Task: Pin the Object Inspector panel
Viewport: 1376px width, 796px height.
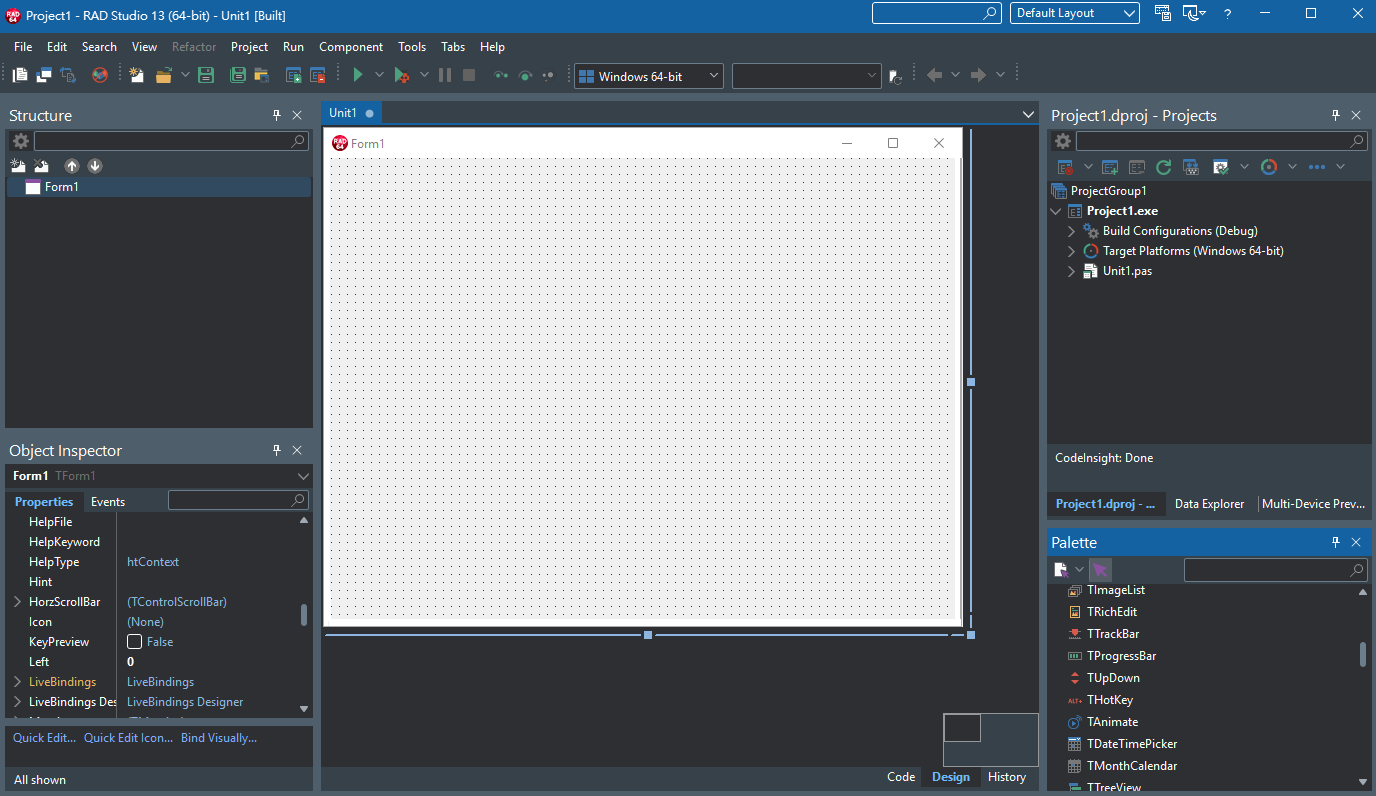Action: point(277,451)
